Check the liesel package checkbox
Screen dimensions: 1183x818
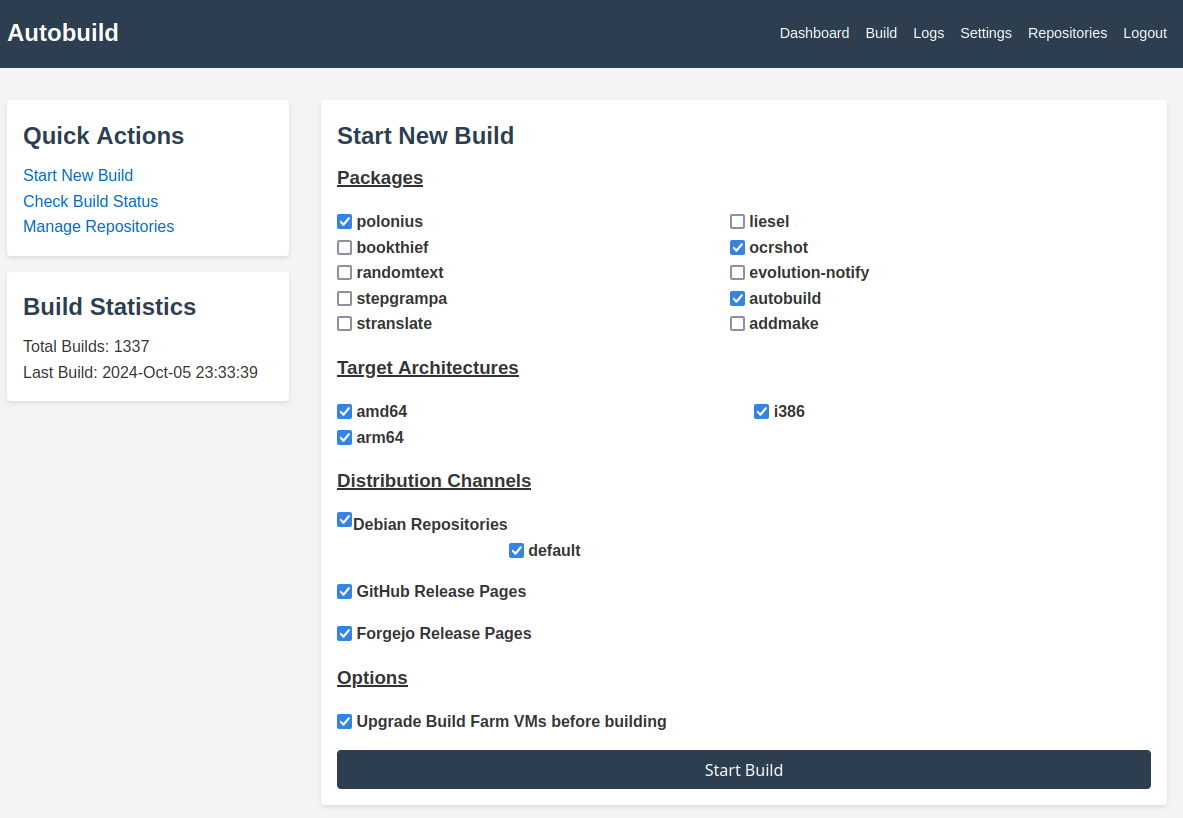(737, 222)
